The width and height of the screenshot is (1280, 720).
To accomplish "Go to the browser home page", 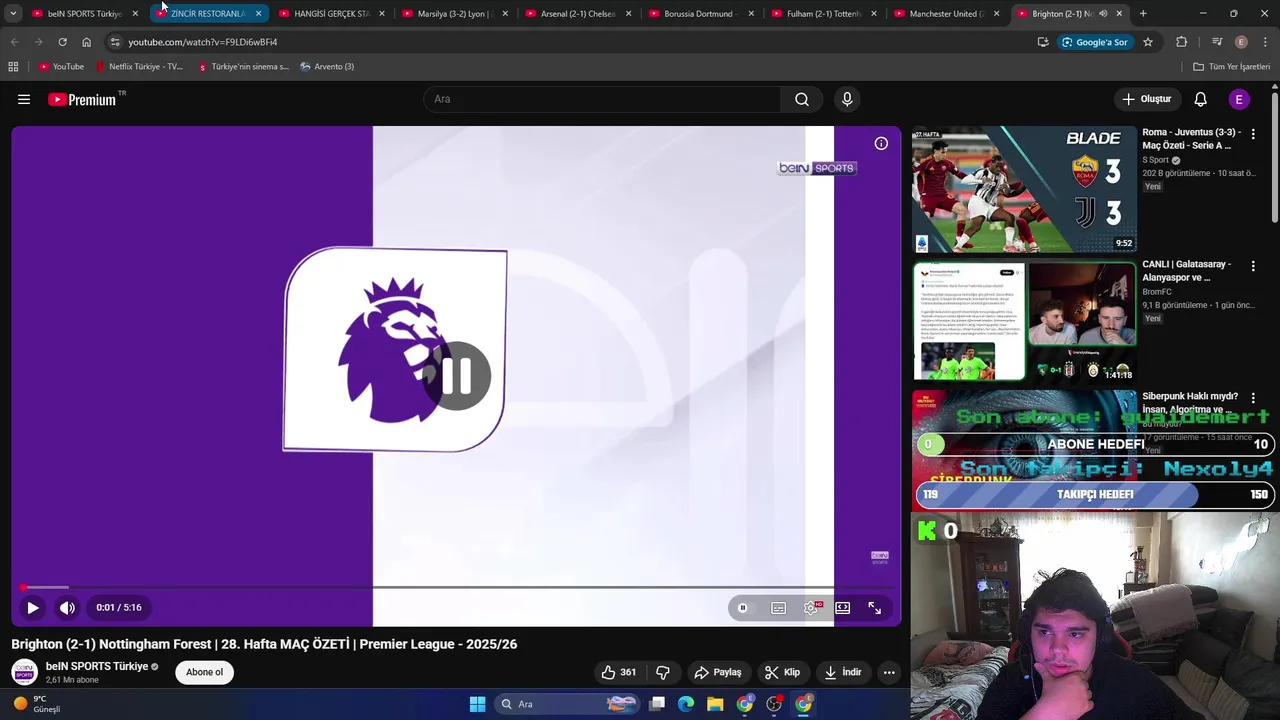I will [x=86, y=42].
